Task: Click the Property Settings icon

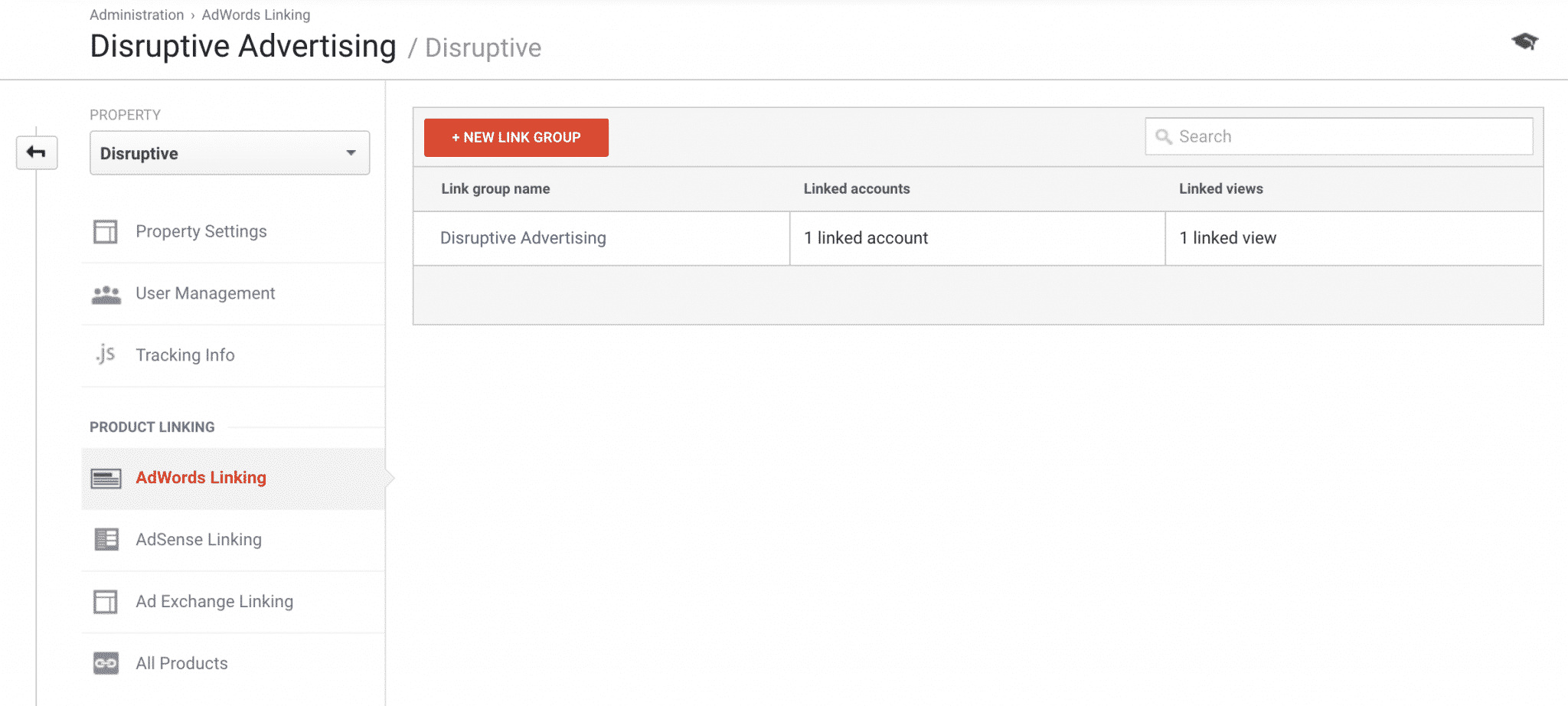Action: coord(105,231)
